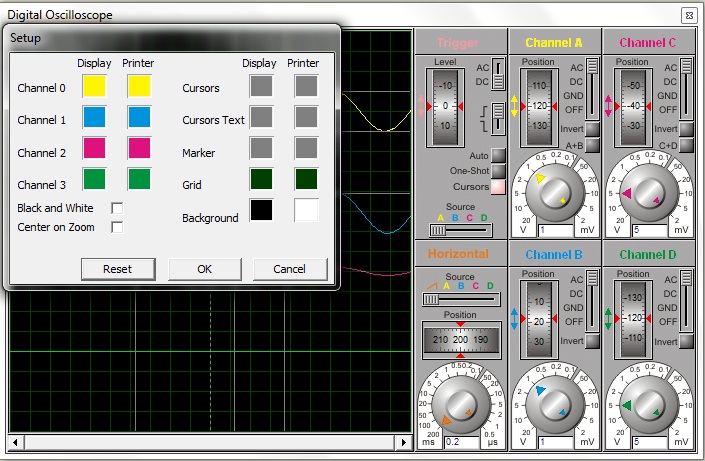Cancel the Setup dialog

[290, 269]
